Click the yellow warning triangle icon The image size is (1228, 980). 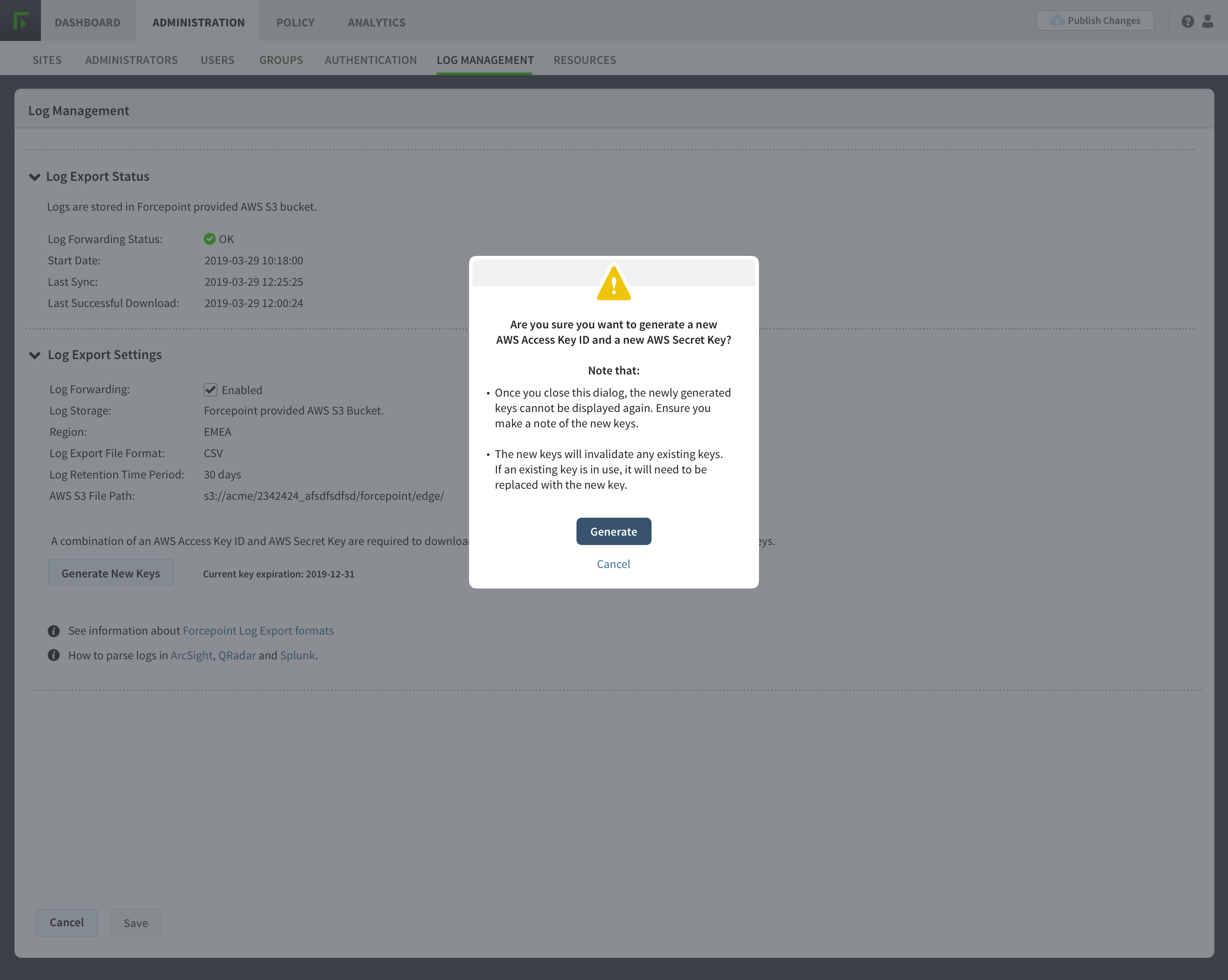click(614, 283)
